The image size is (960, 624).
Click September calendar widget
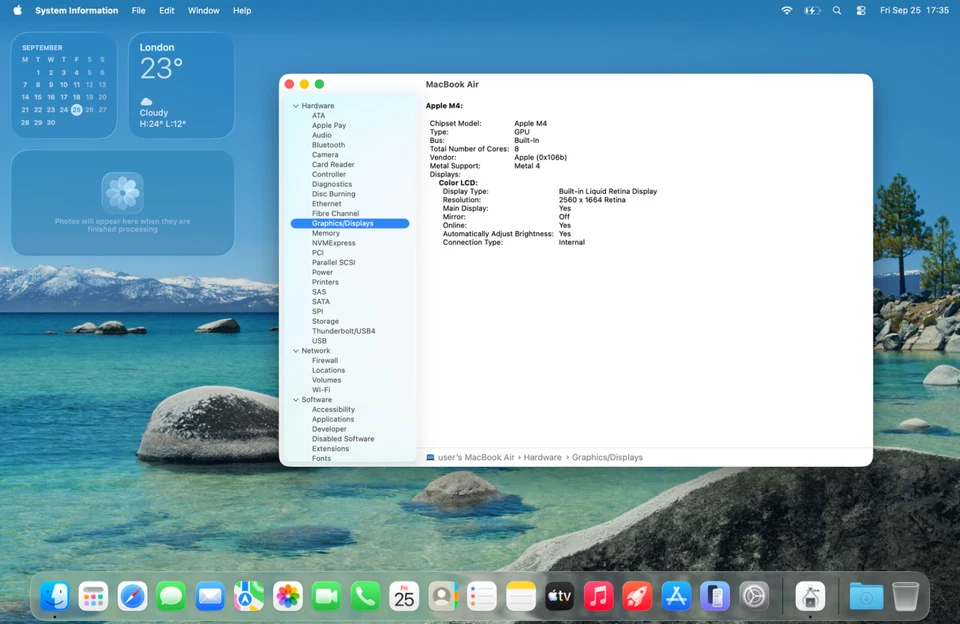[64, 85]
